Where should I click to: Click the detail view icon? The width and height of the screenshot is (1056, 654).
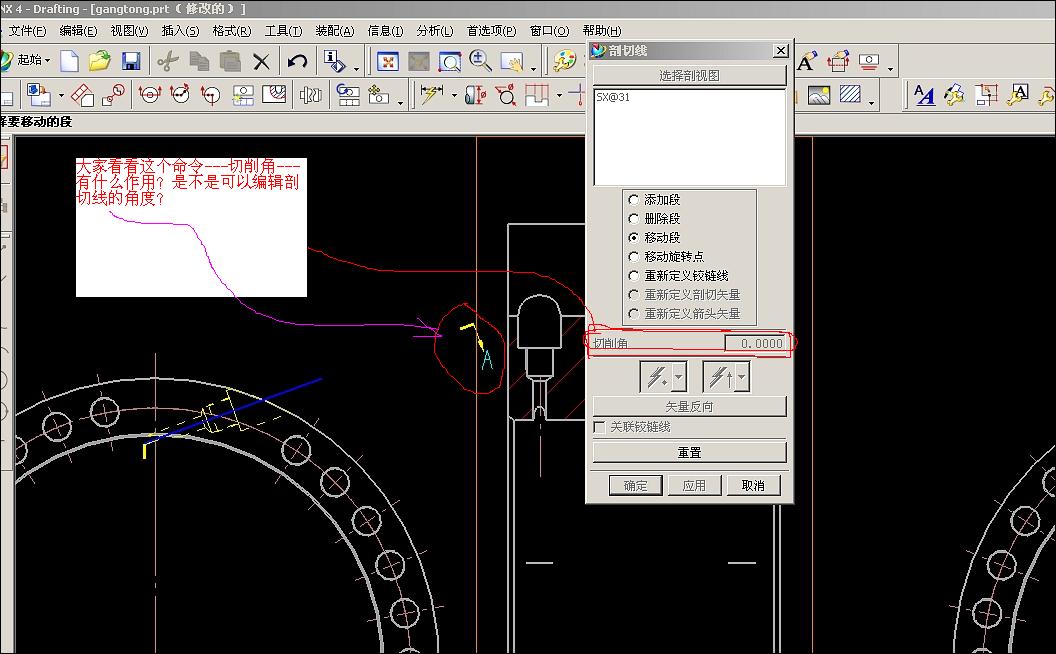tap(113, 95)
